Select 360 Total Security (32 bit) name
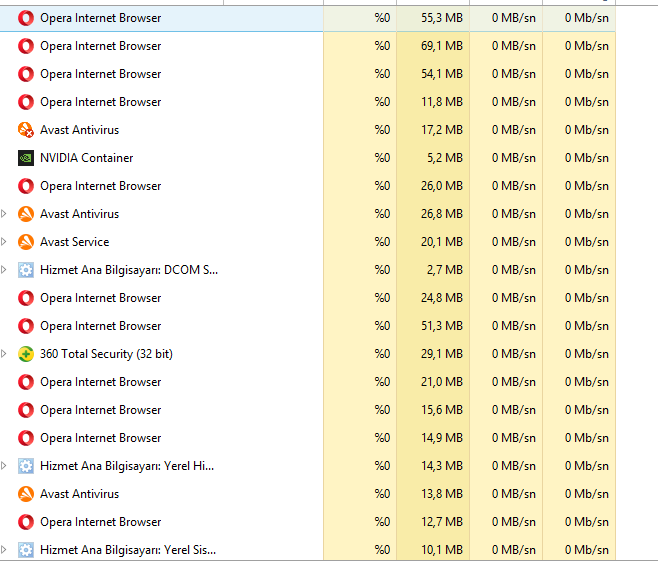This screenshot has width=658, height=571. coord(106,354)
